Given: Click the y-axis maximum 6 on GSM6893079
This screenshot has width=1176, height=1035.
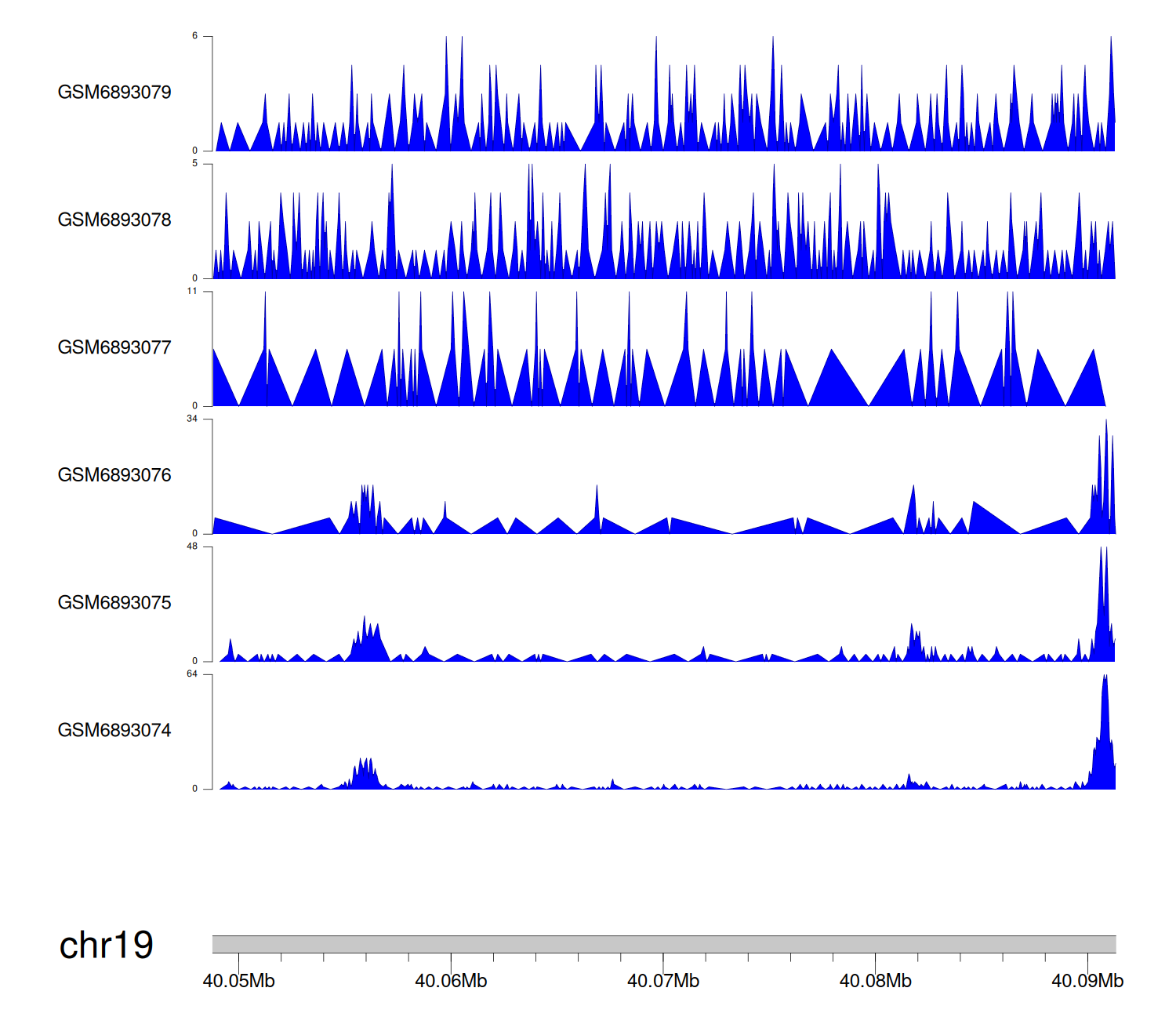Looking at the screenshot, I should click(194, 36).
